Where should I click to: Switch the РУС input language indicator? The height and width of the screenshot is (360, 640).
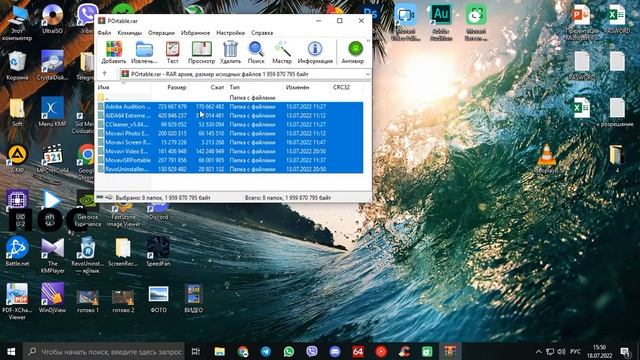[x=576, y=351]
